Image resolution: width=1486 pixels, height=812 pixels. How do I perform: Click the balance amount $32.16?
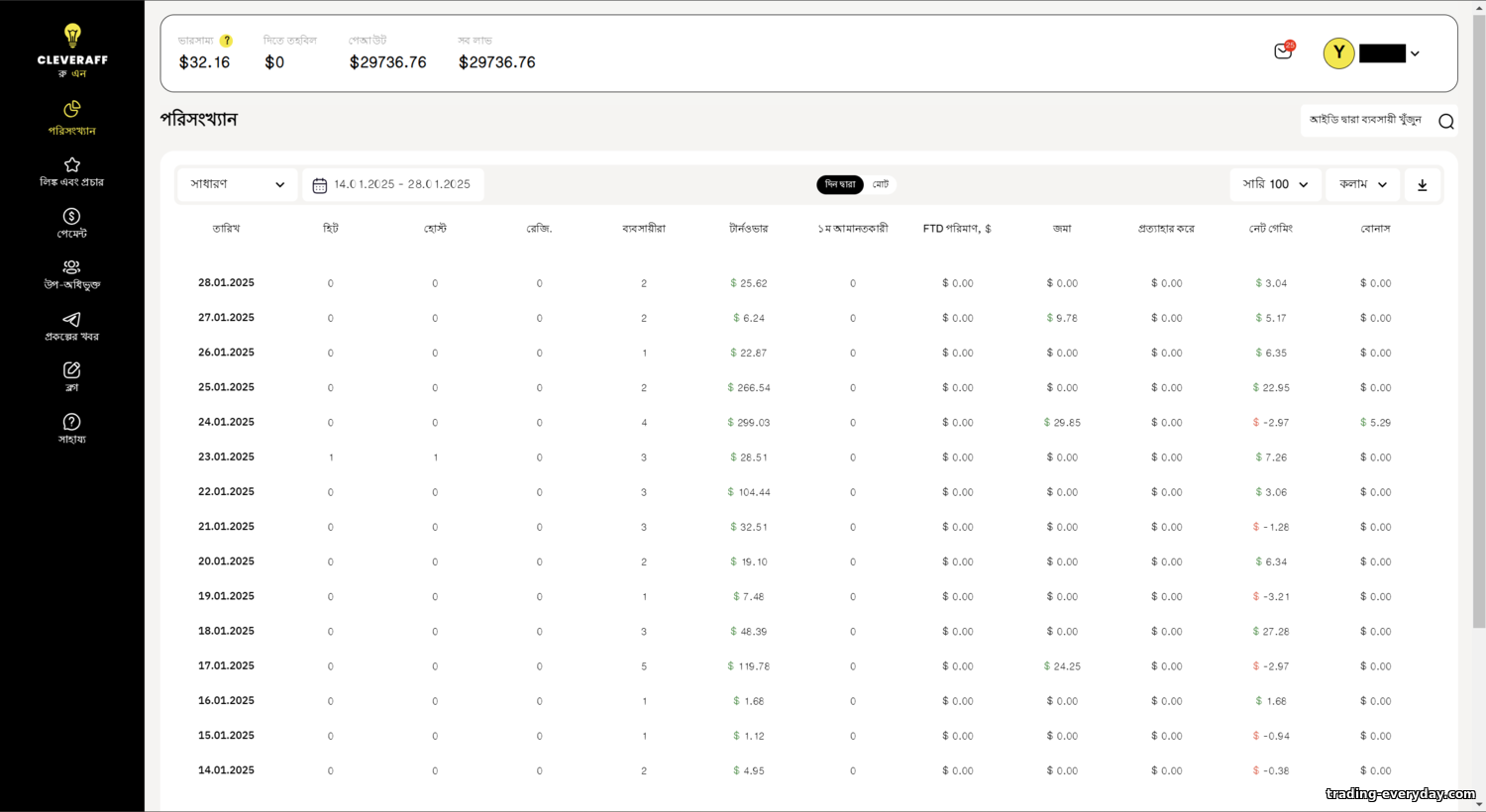coord(204,62)
